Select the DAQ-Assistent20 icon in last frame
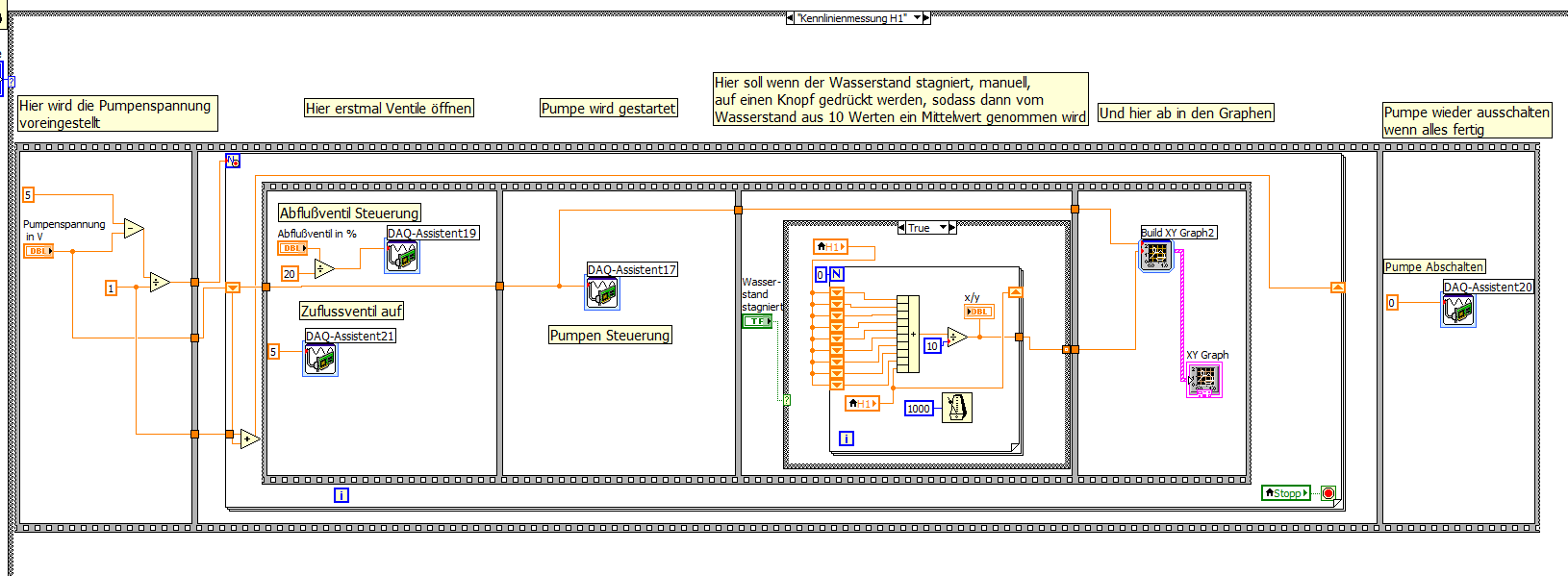Image resolution: width=1568 pixels, height=576 pixels. (1458, 311)
